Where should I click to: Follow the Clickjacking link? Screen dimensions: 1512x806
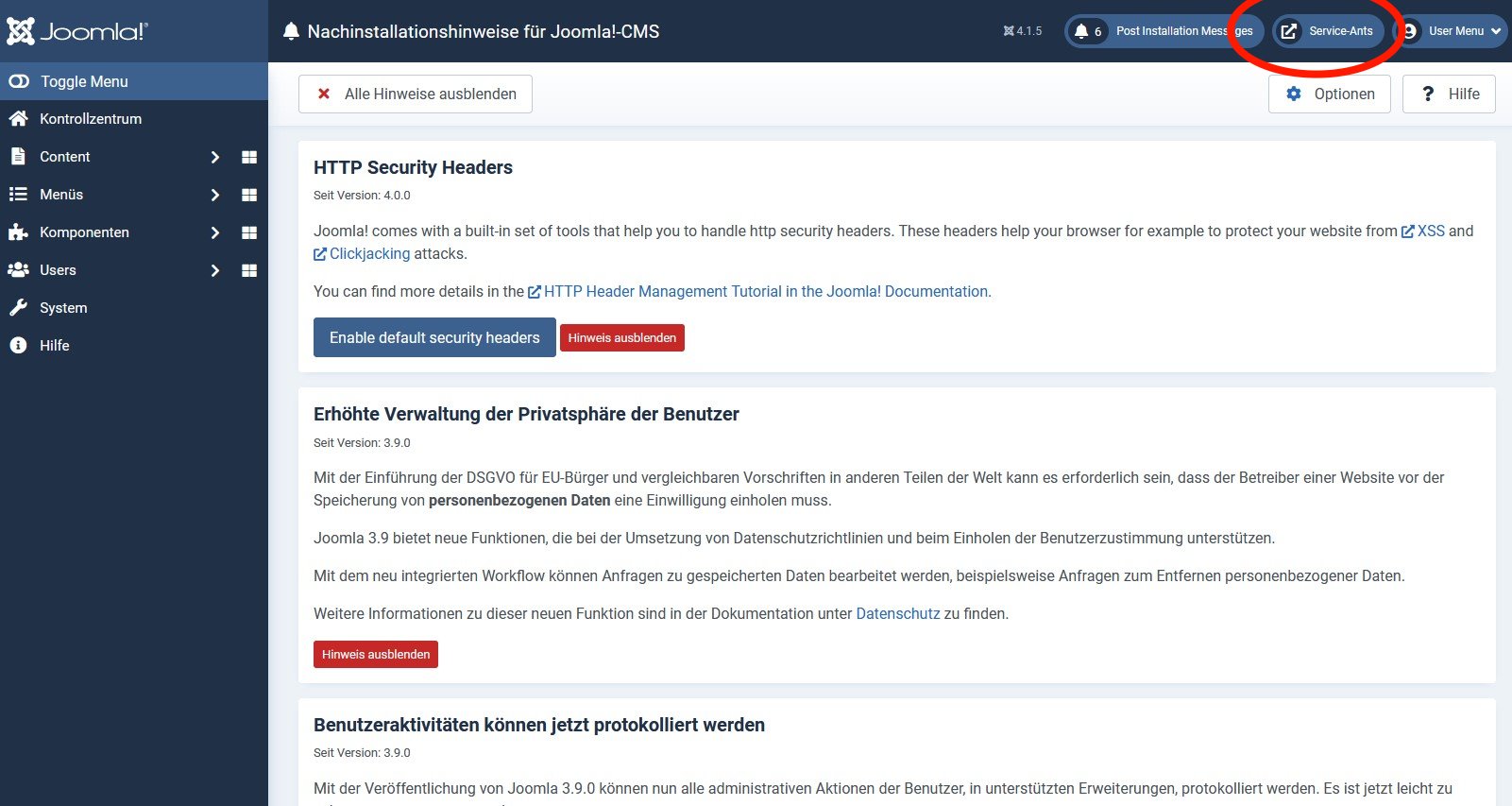[362, 253]
